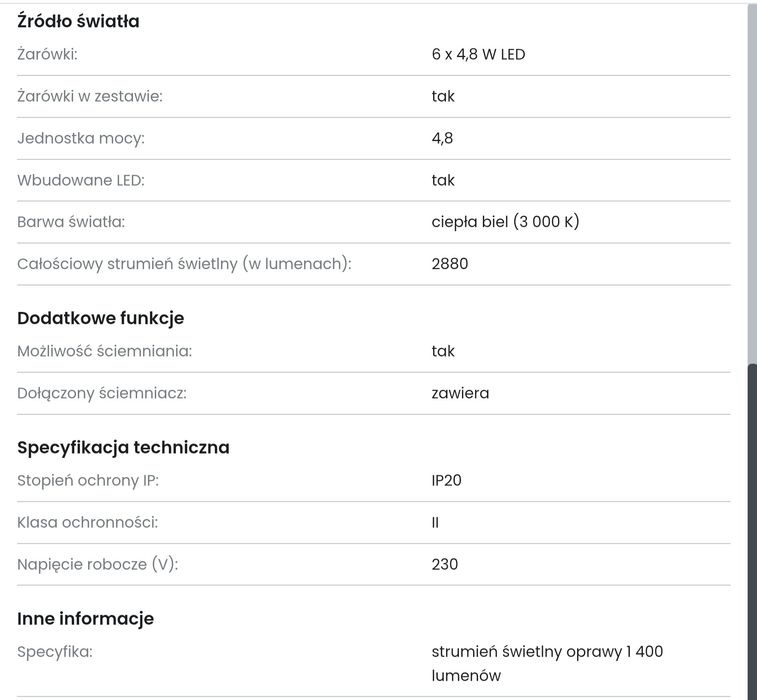This screenshot has height=700, width=757.
Task: Click the vertical scrollbar thumb
Action: [752, 530]
